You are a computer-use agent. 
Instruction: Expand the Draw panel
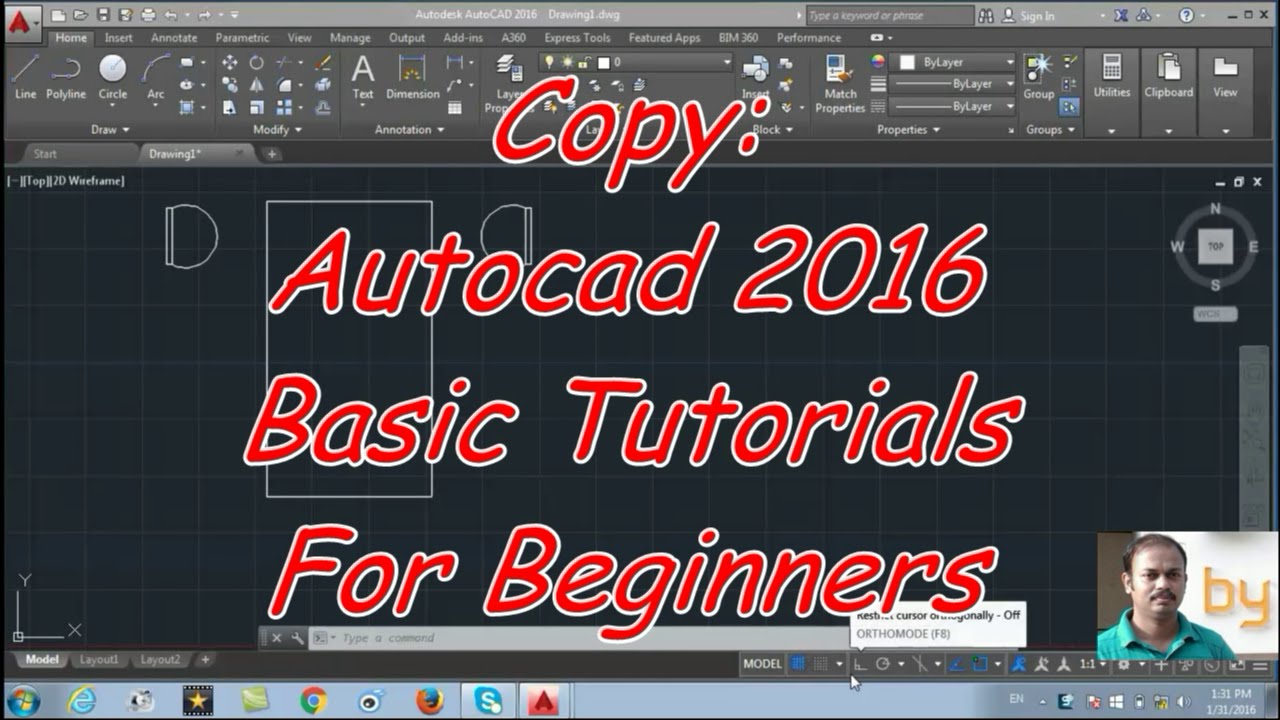coord(110,129)
